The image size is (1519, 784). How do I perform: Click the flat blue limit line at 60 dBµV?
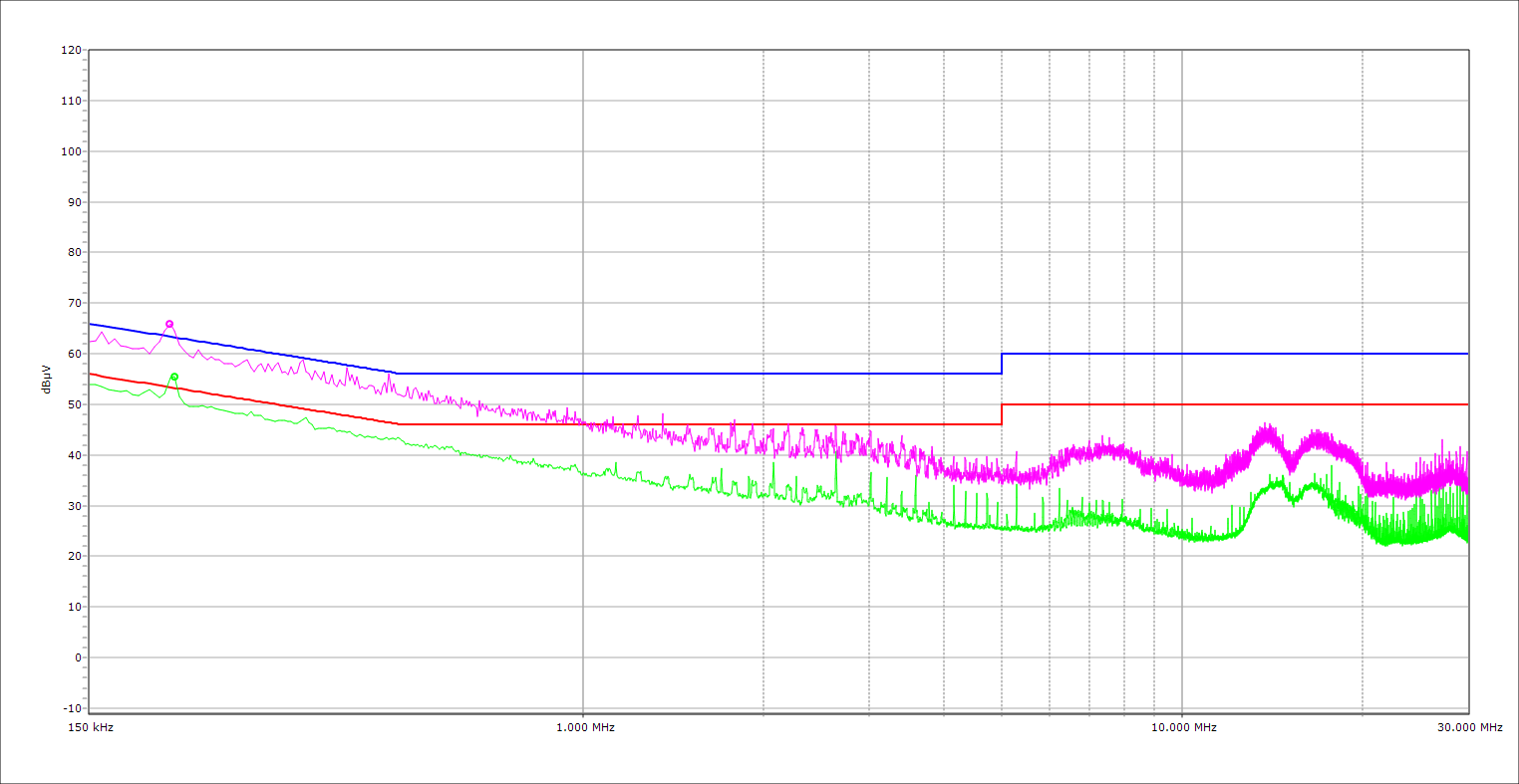coord(1236,354)
